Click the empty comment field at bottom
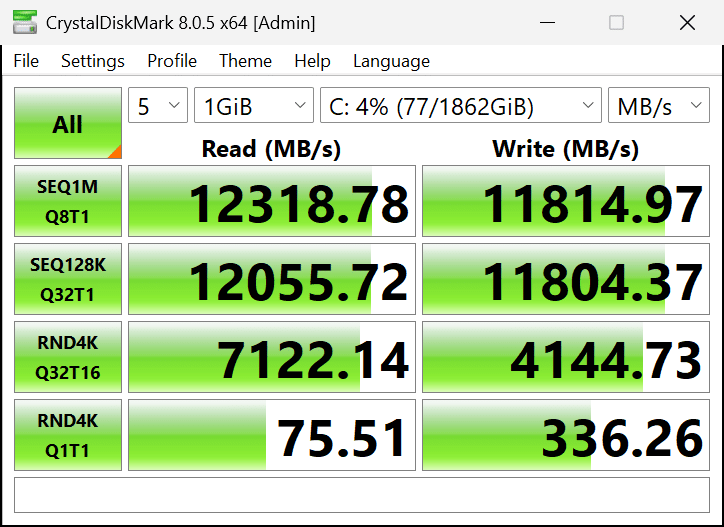Screen dimensions: 724x527 [361, 495]
